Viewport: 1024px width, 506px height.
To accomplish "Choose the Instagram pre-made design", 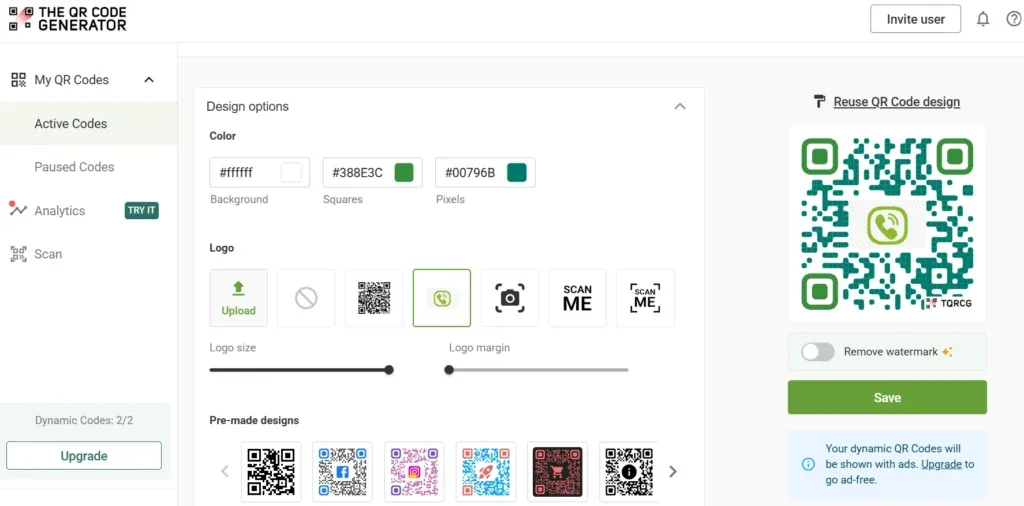I will (414, 471).
